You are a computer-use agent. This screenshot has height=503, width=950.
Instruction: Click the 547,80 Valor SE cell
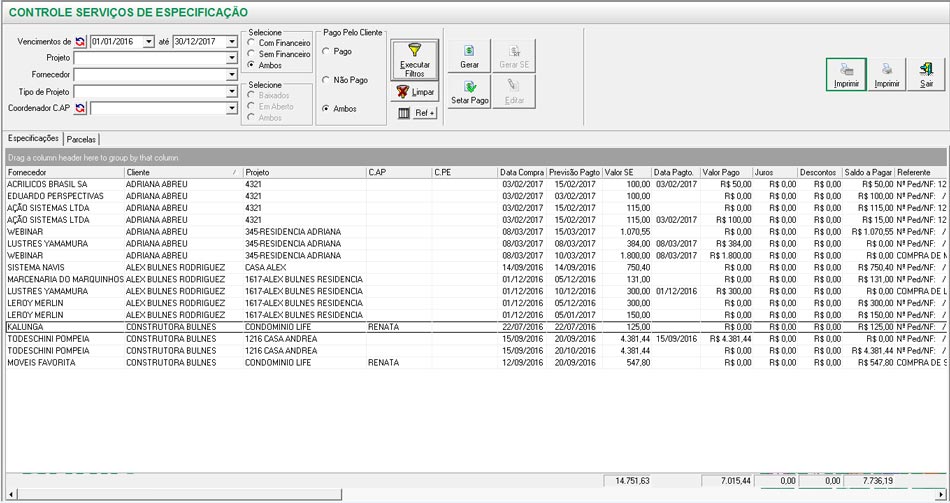[x=626, y=362]
